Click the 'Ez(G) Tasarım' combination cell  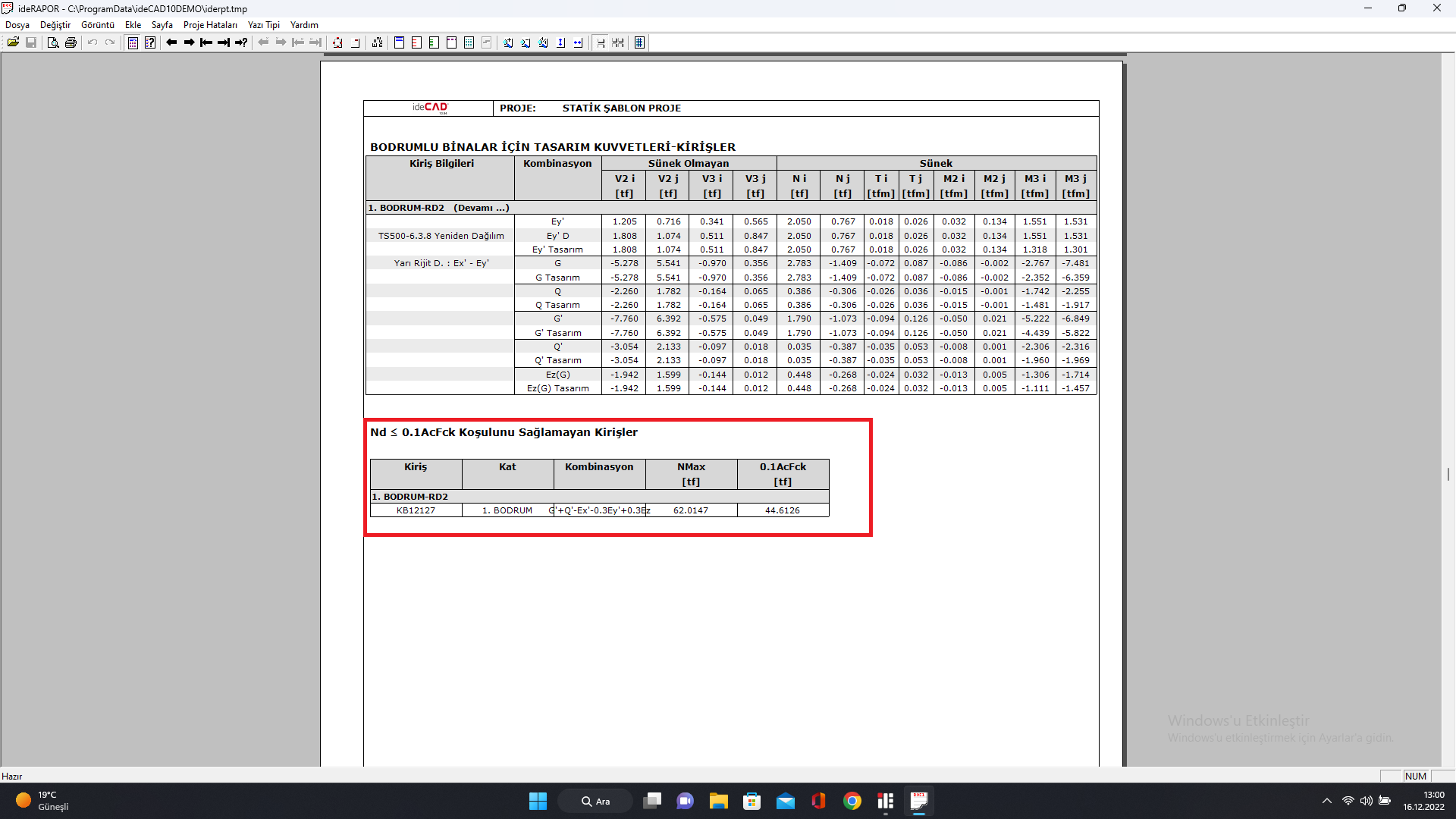558,388
